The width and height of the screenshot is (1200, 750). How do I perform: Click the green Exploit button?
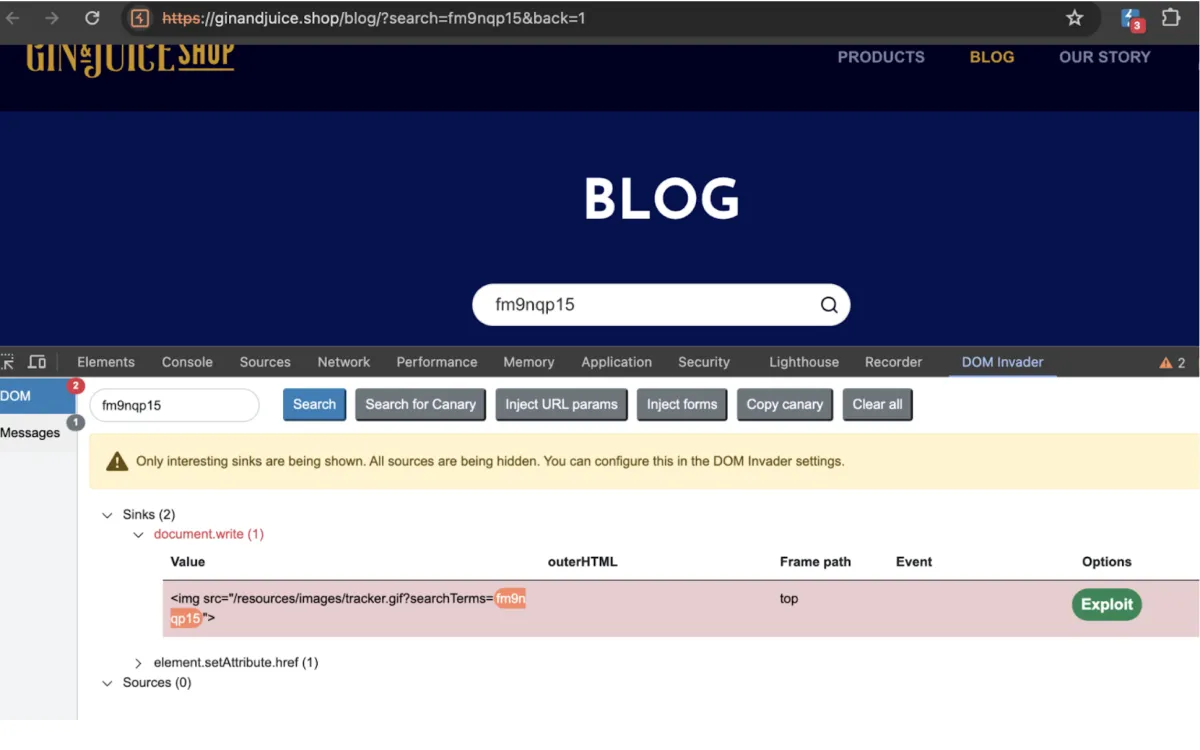coord(1106,604)
